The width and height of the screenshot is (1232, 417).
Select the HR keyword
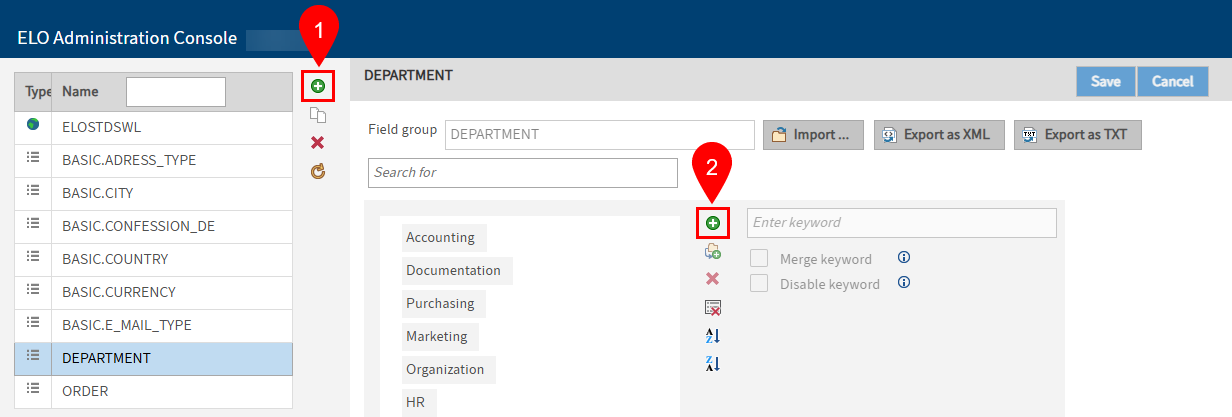tap(418, 403)
